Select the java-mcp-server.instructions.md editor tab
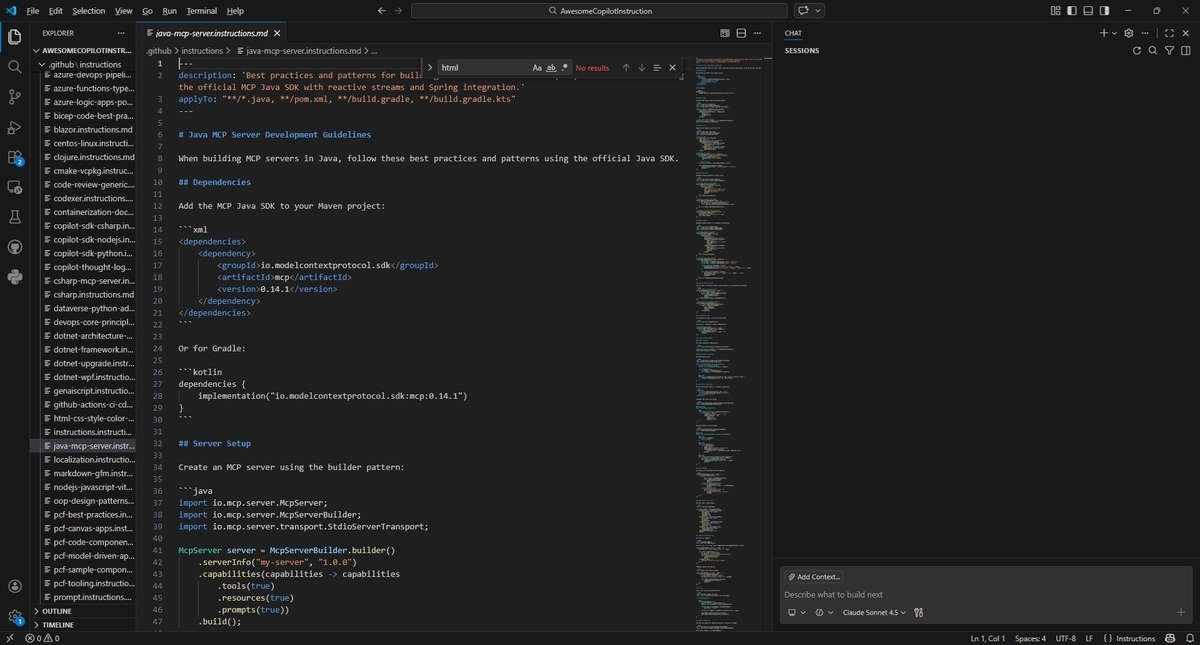1200x645 pixels. 213,33
